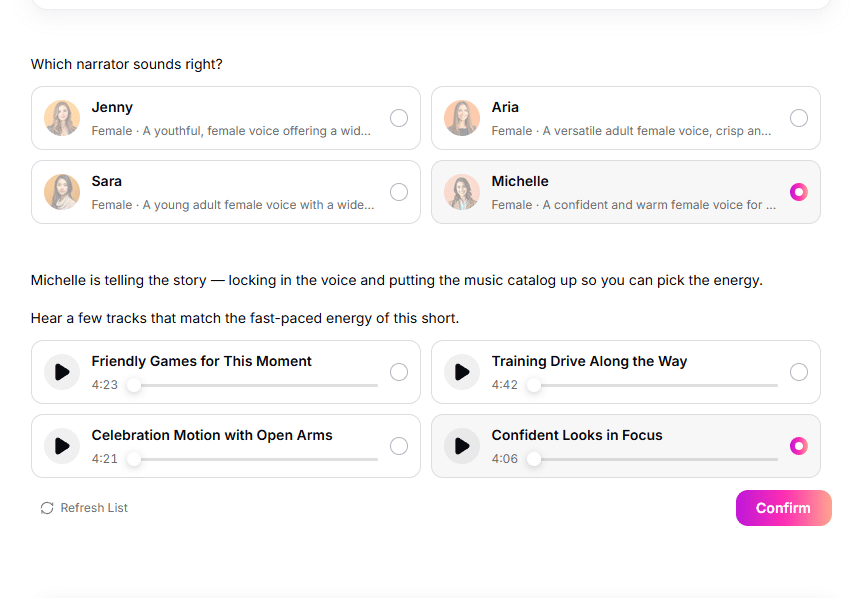Click Aria's avatar photo

pos(462,118)
